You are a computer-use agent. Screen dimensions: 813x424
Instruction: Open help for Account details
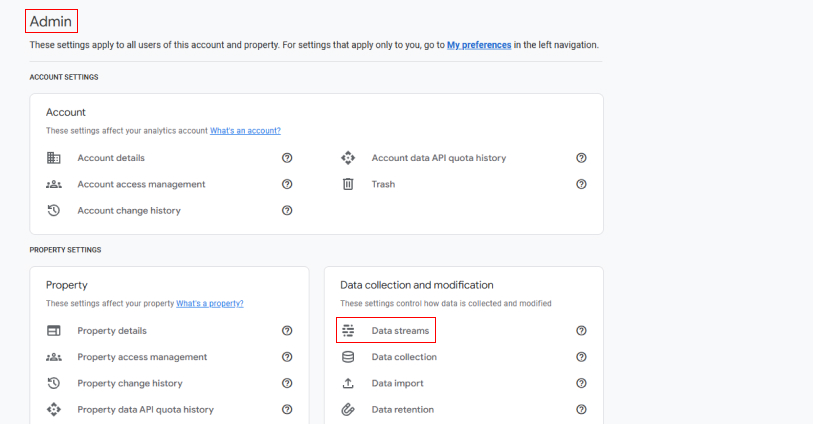click(287, 158)
